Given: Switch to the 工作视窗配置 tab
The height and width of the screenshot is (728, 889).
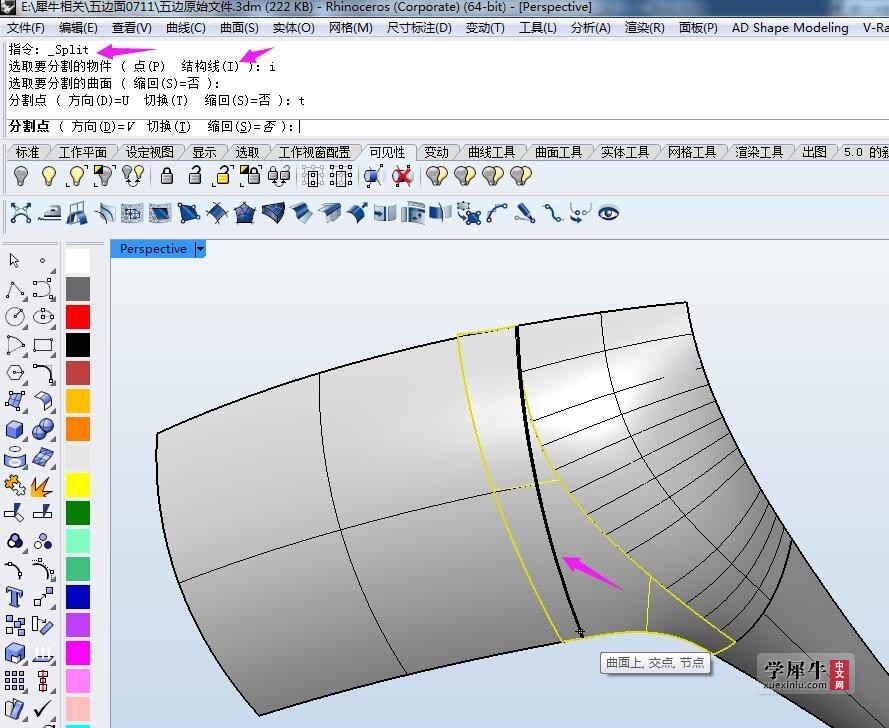Looking at the screenshot, I should 315,152.
